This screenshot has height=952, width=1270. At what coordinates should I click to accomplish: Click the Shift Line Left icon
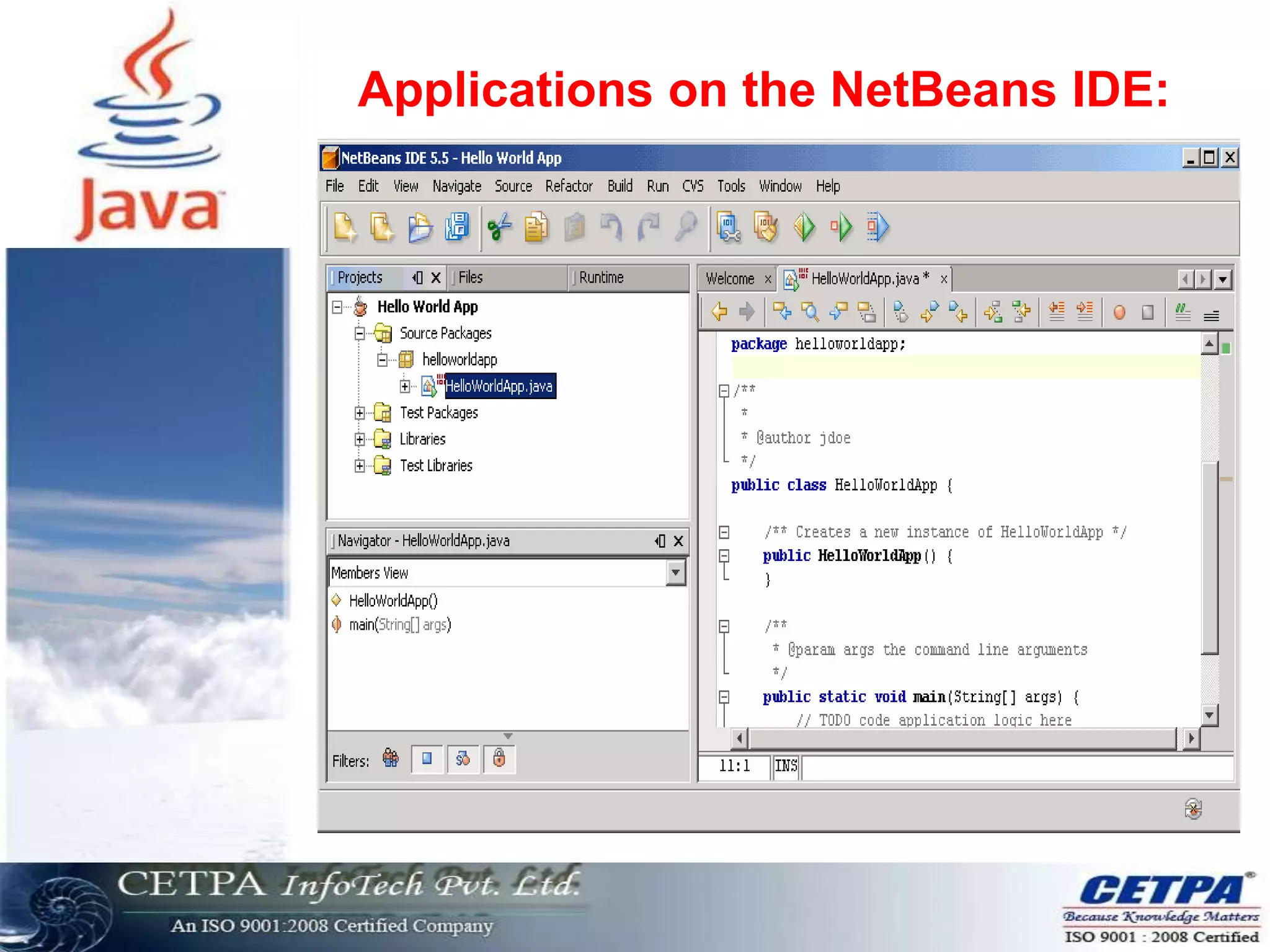point(1057,312)
